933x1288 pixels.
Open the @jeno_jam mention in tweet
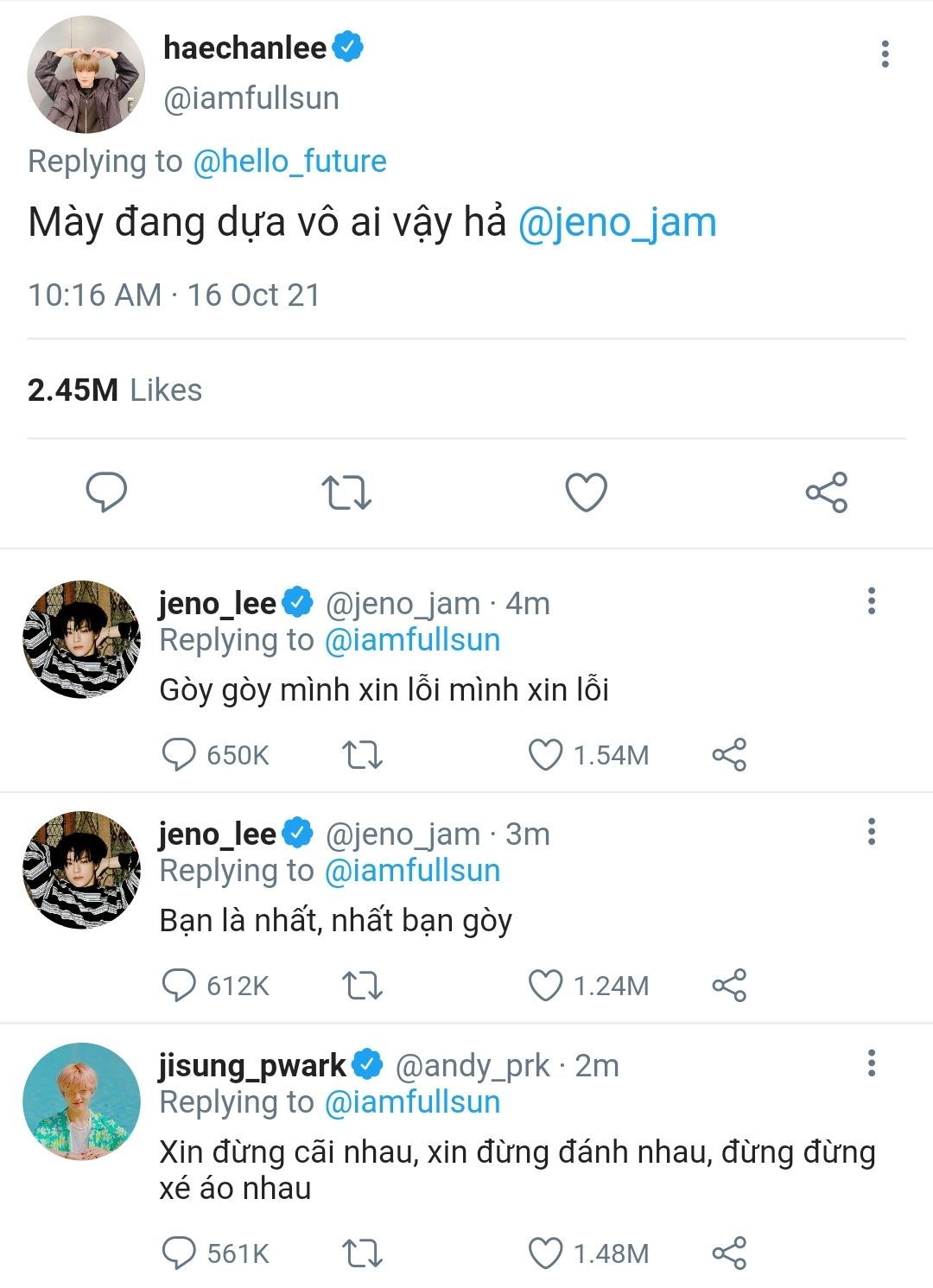click(x=617, y=223)
